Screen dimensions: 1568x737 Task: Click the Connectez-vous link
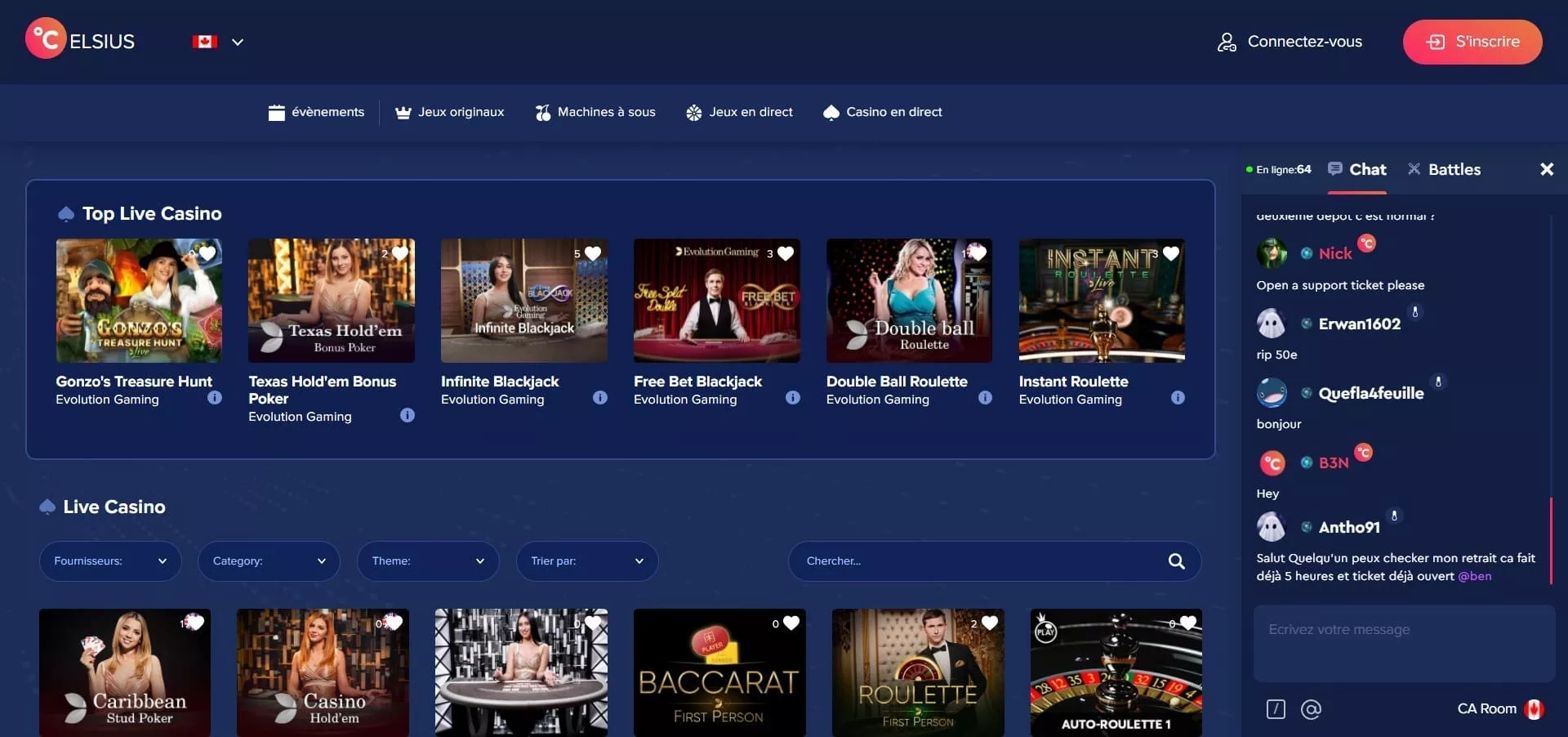coord(1290,42)
